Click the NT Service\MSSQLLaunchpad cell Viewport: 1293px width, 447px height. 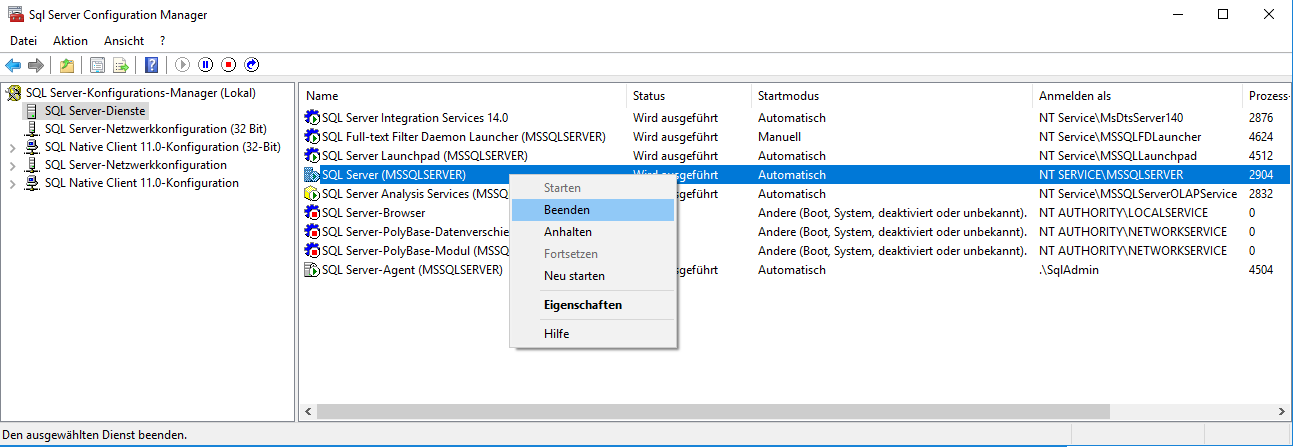(x=1118, y=156)
